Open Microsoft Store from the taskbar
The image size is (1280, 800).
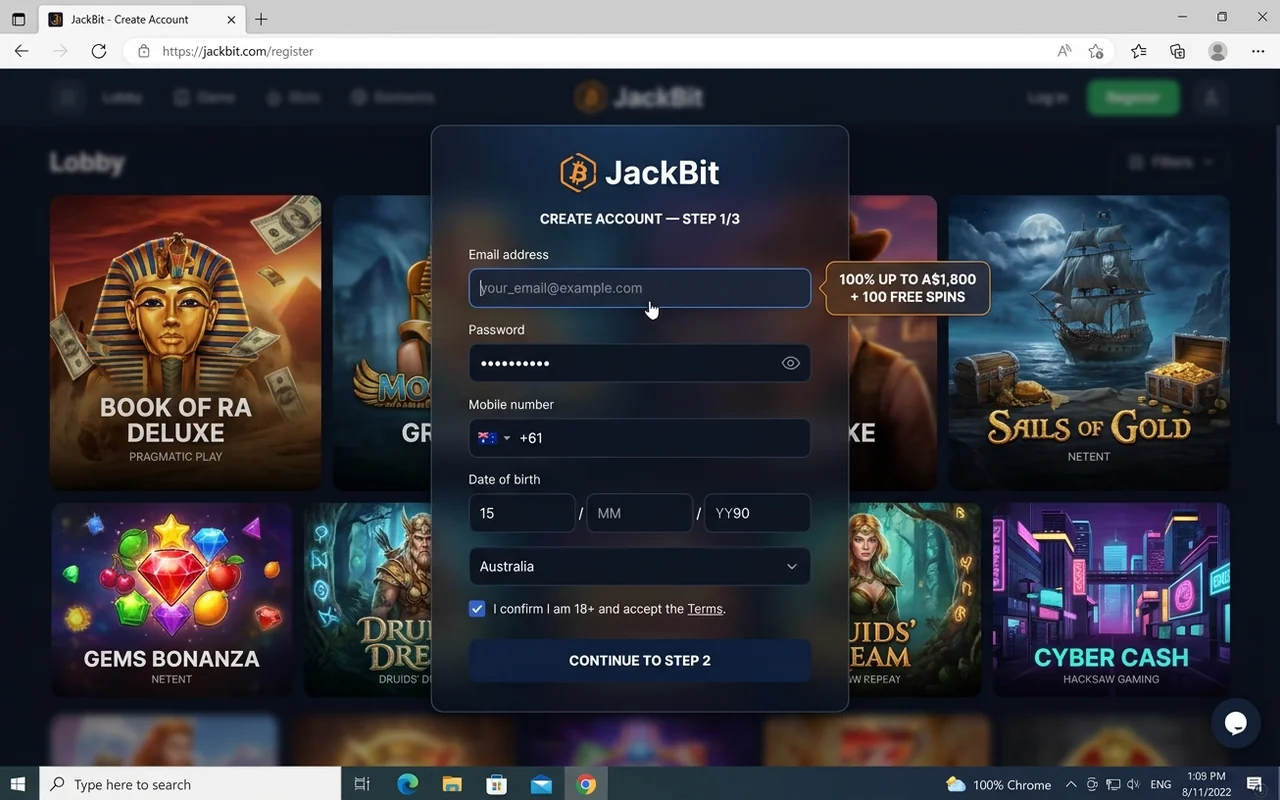tap(497, 784)
